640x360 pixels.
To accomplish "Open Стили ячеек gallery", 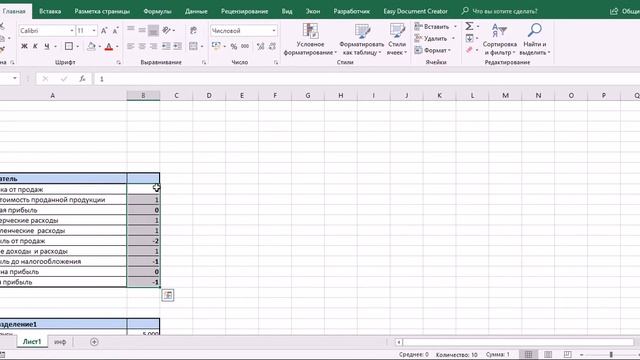I will pyautogui.click(x=397, y=39).
